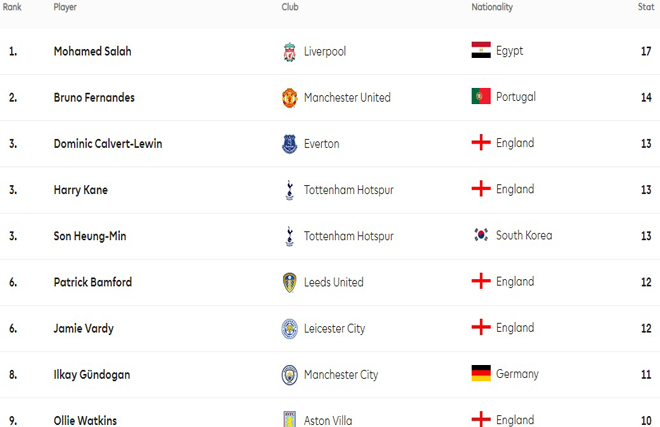660x427 pixels.
Task: Click the Portugal flag icon
Action: tap(481, 96)
